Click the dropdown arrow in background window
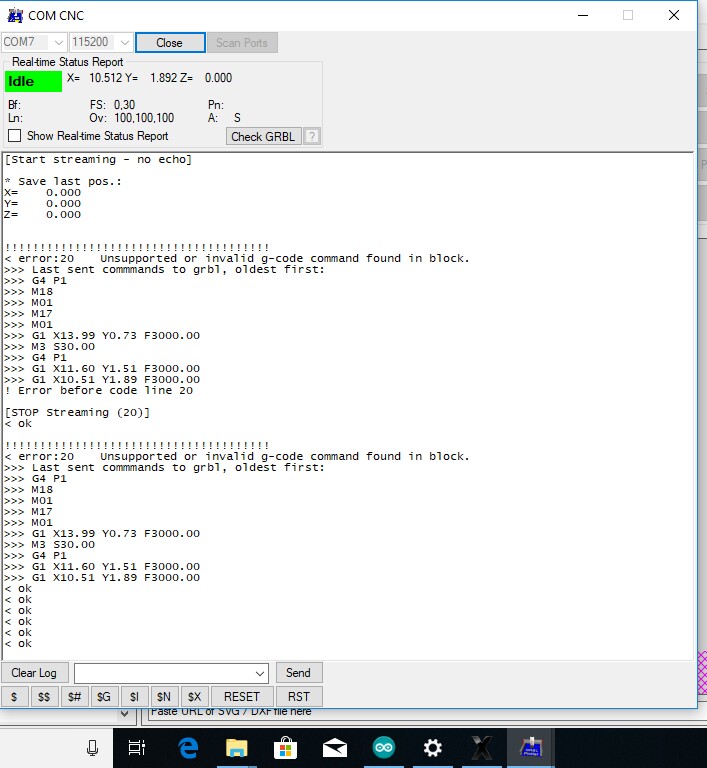 pyautogui.click(x=124, y=714)
